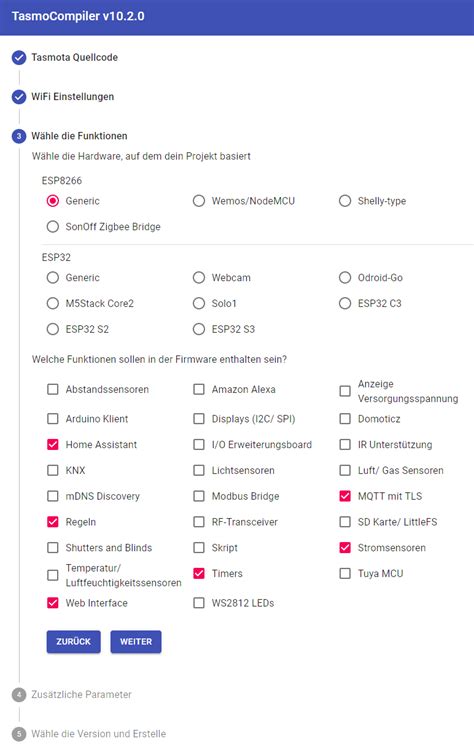Enable Amazon Alexa checkbox

[199, 389]
